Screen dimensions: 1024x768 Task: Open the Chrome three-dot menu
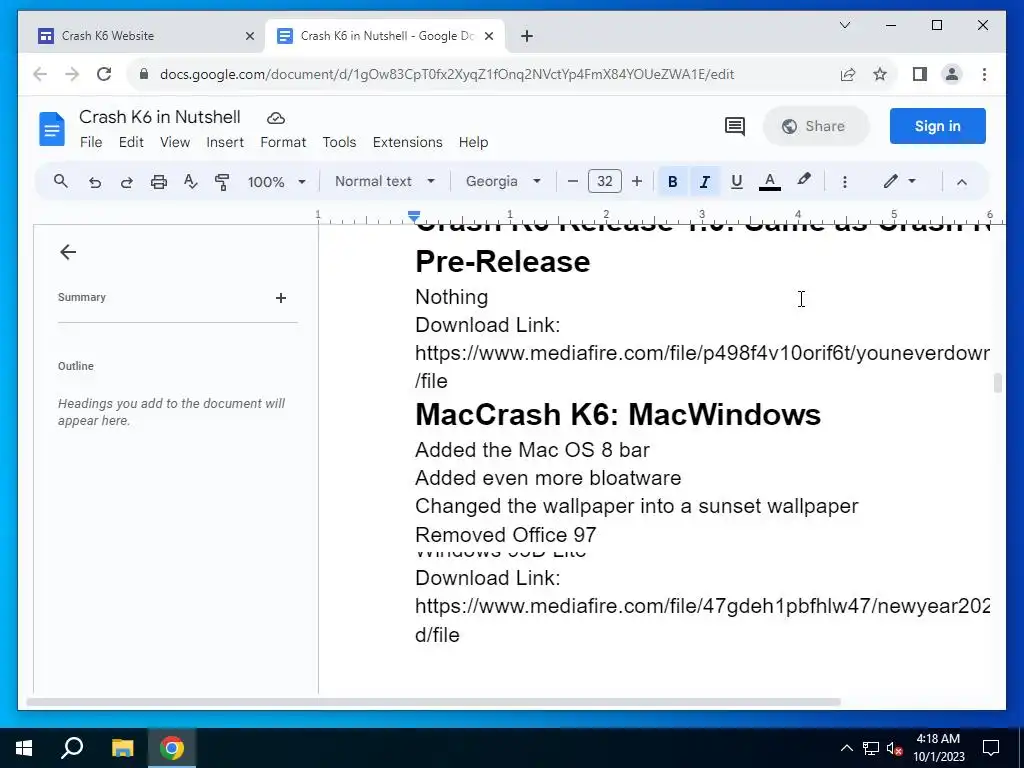tap(984, 74)
